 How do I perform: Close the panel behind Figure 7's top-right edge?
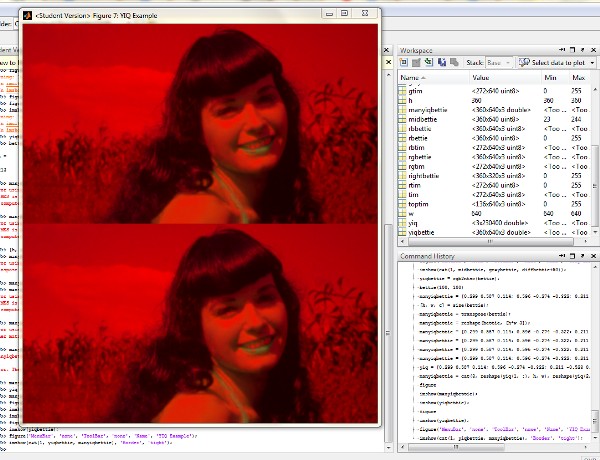[388, 50]
